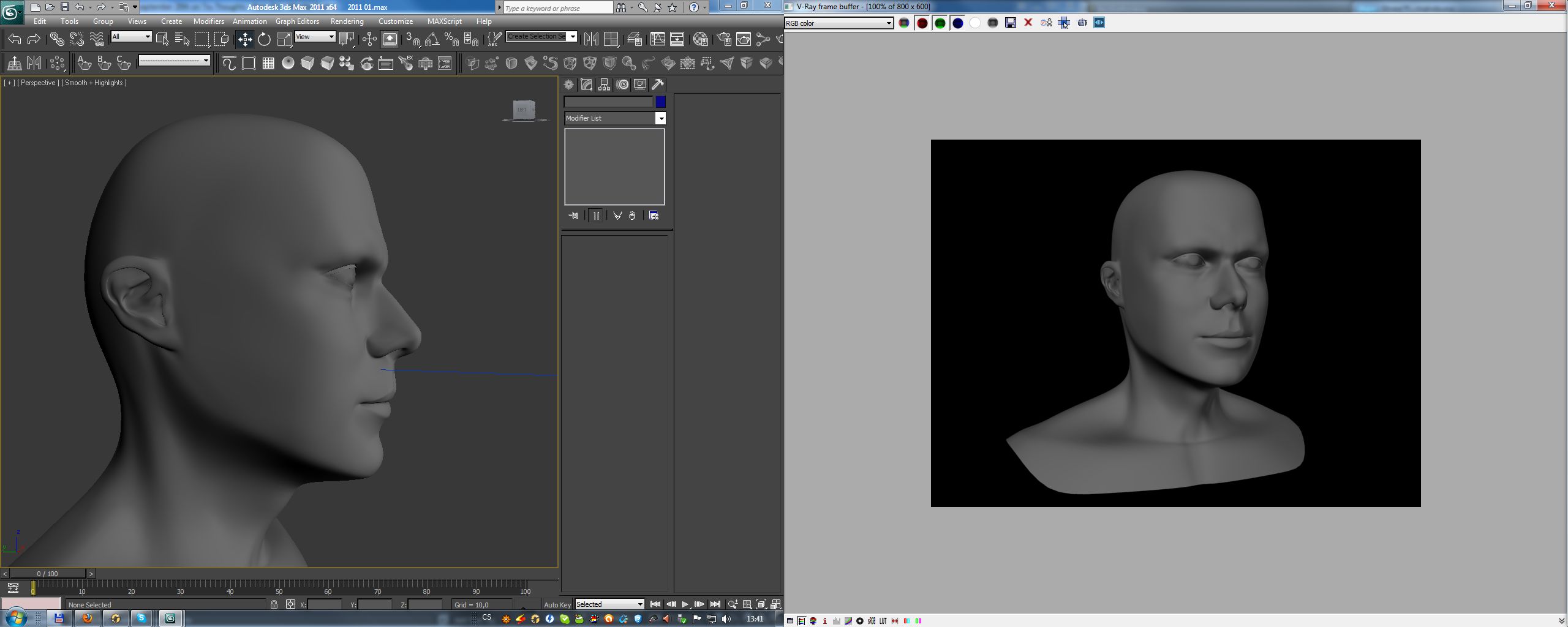
Task: Save image in V-Ray frame buffer
Action: tap(1011, 23)
